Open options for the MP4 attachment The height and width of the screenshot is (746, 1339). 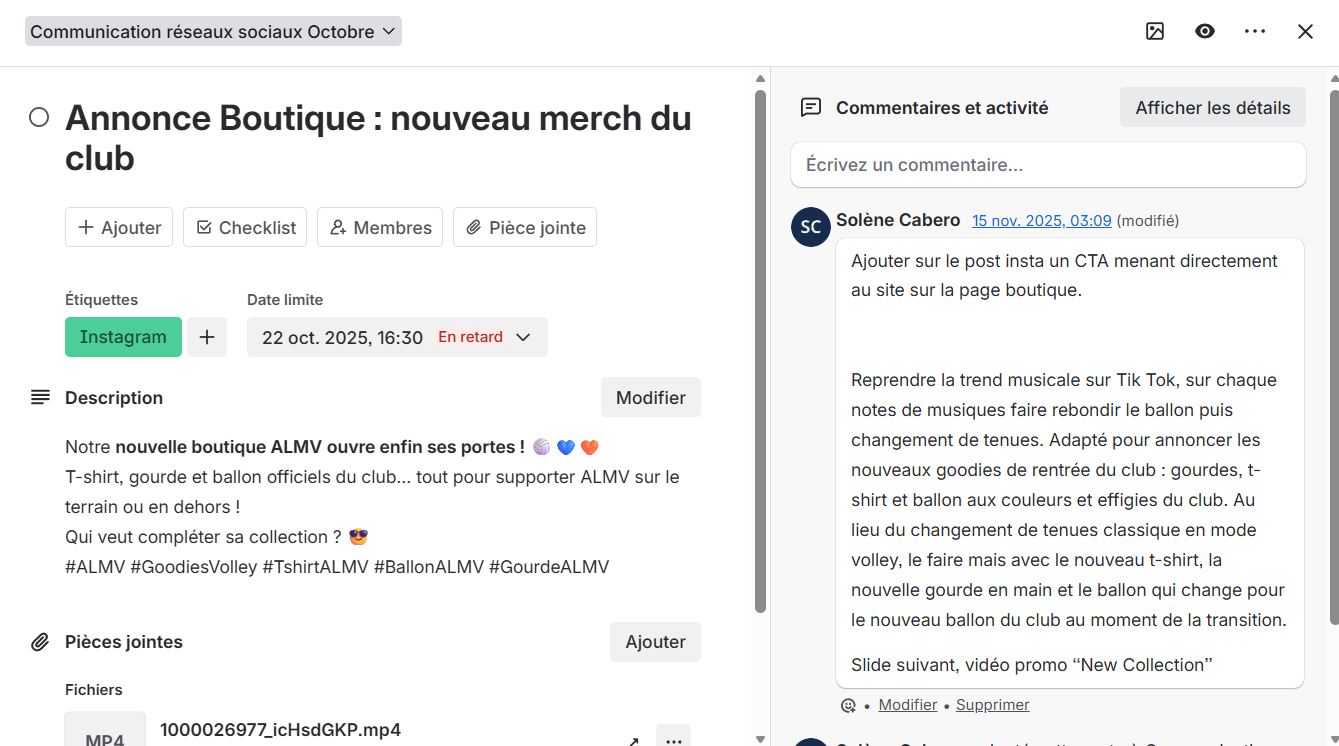pyautogui.click(x=673, y=739)
